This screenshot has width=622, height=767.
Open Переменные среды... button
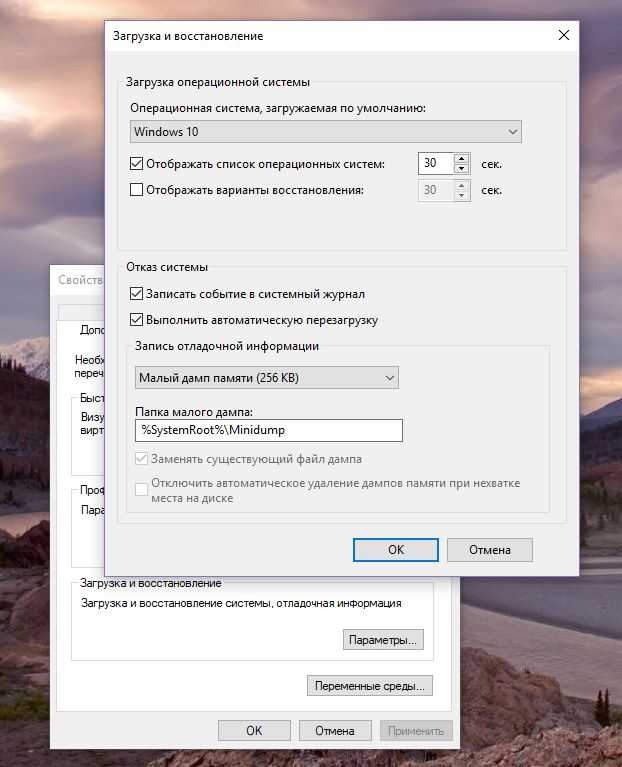[370, 686]
